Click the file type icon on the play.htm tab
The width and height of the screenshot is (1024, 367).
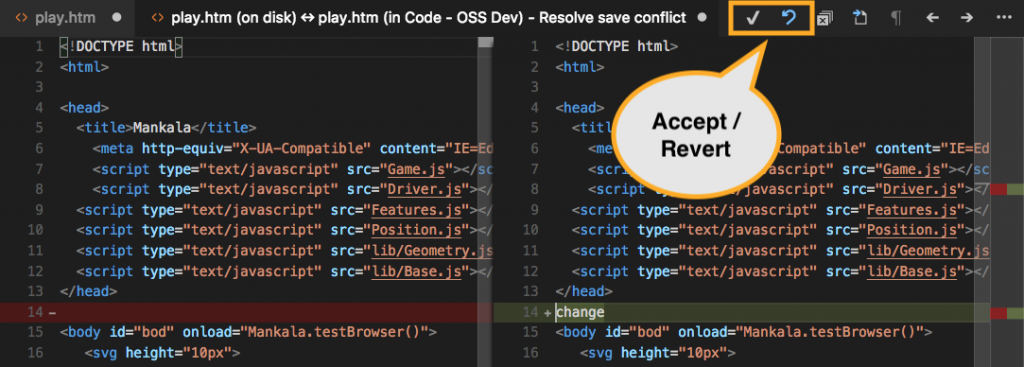pos(21,18)
